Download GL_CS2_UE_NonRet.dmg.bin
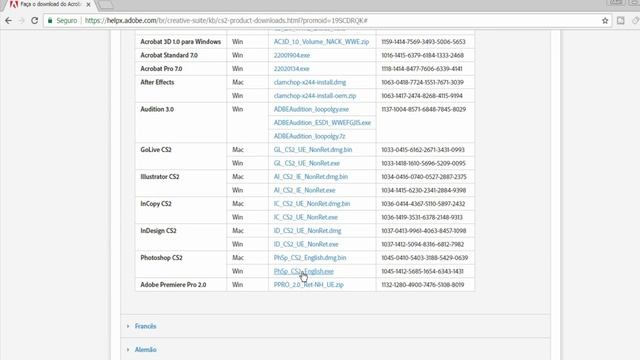The height and width of the screenshot is (360, 640). 313,149
